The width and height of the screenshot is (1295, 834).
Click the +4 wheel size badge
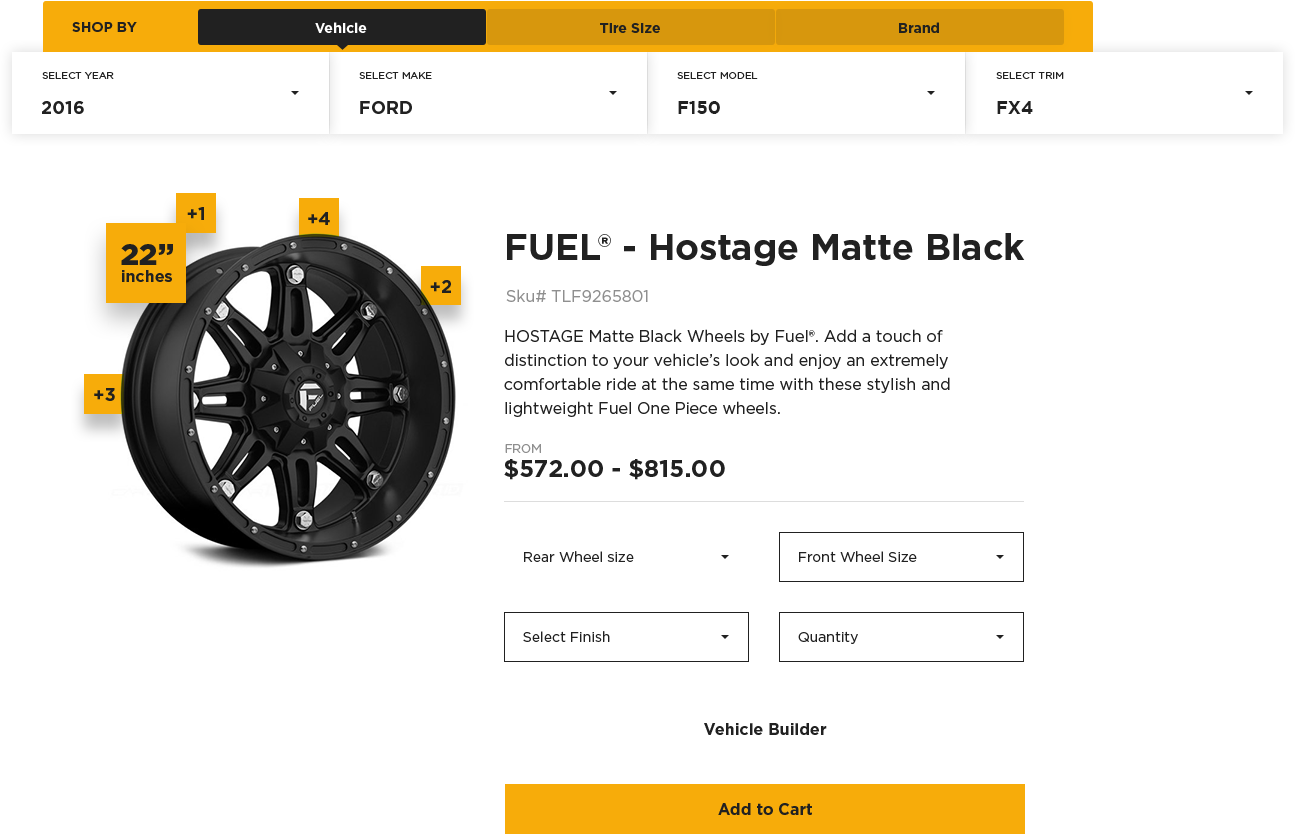(x=319, y=218)
